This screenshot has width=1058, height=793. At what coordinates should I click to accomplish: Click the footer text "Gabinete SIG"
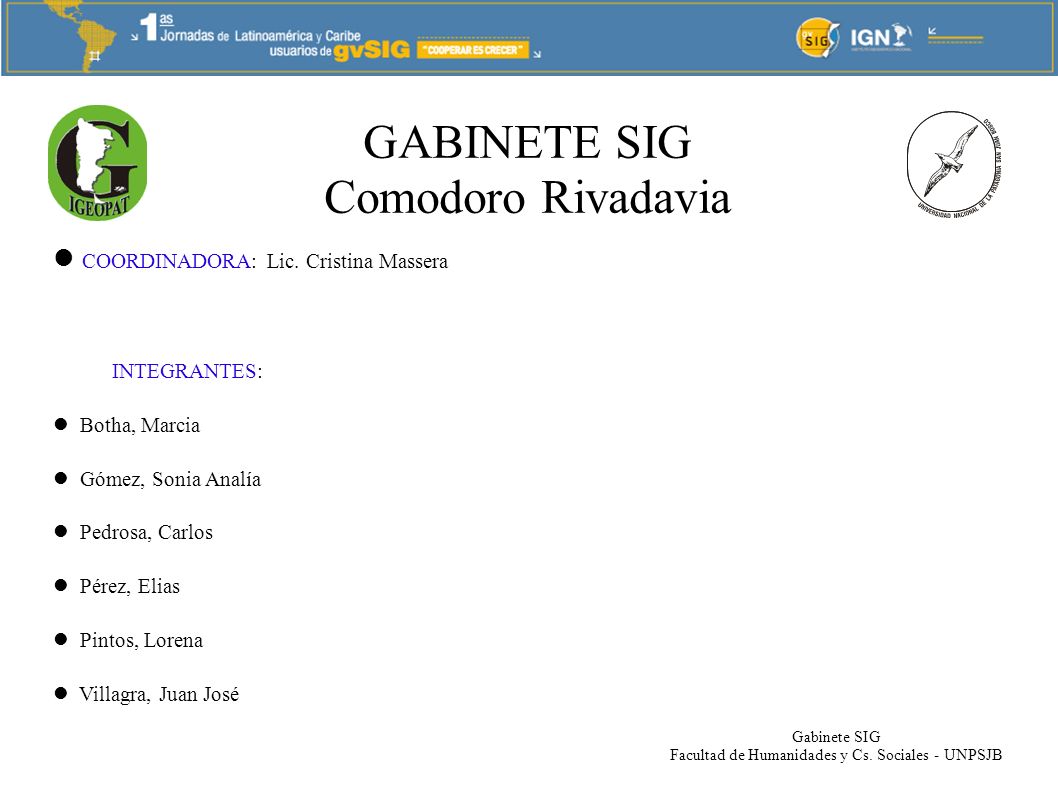(x=836, y=736)
